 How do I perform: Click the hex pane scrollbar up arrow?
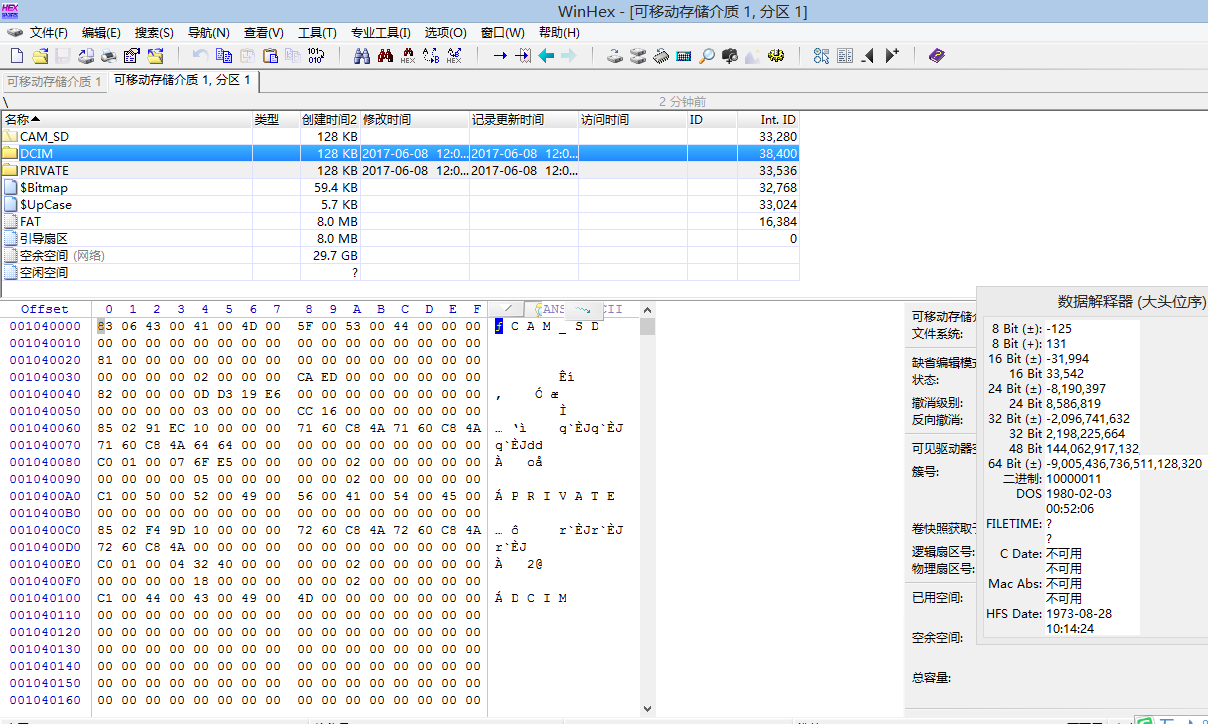click(x=647, y=309)
